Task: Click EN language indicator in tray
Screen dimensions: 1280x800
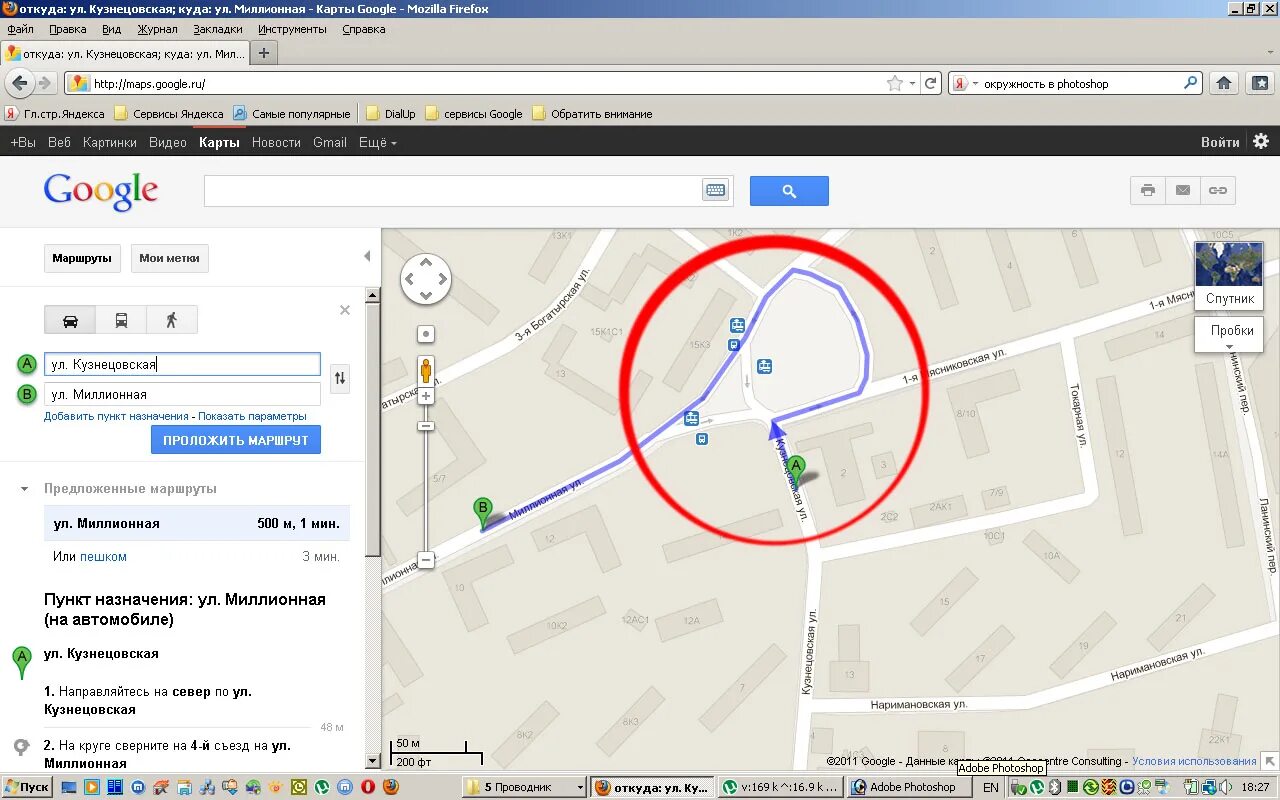Action: tap(991, 787)
